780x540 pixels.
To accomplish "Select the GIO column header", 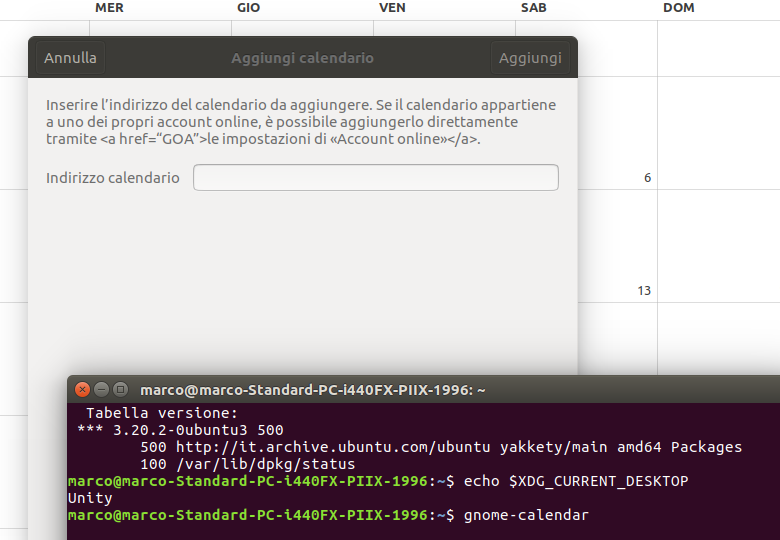I will [249, 8].
